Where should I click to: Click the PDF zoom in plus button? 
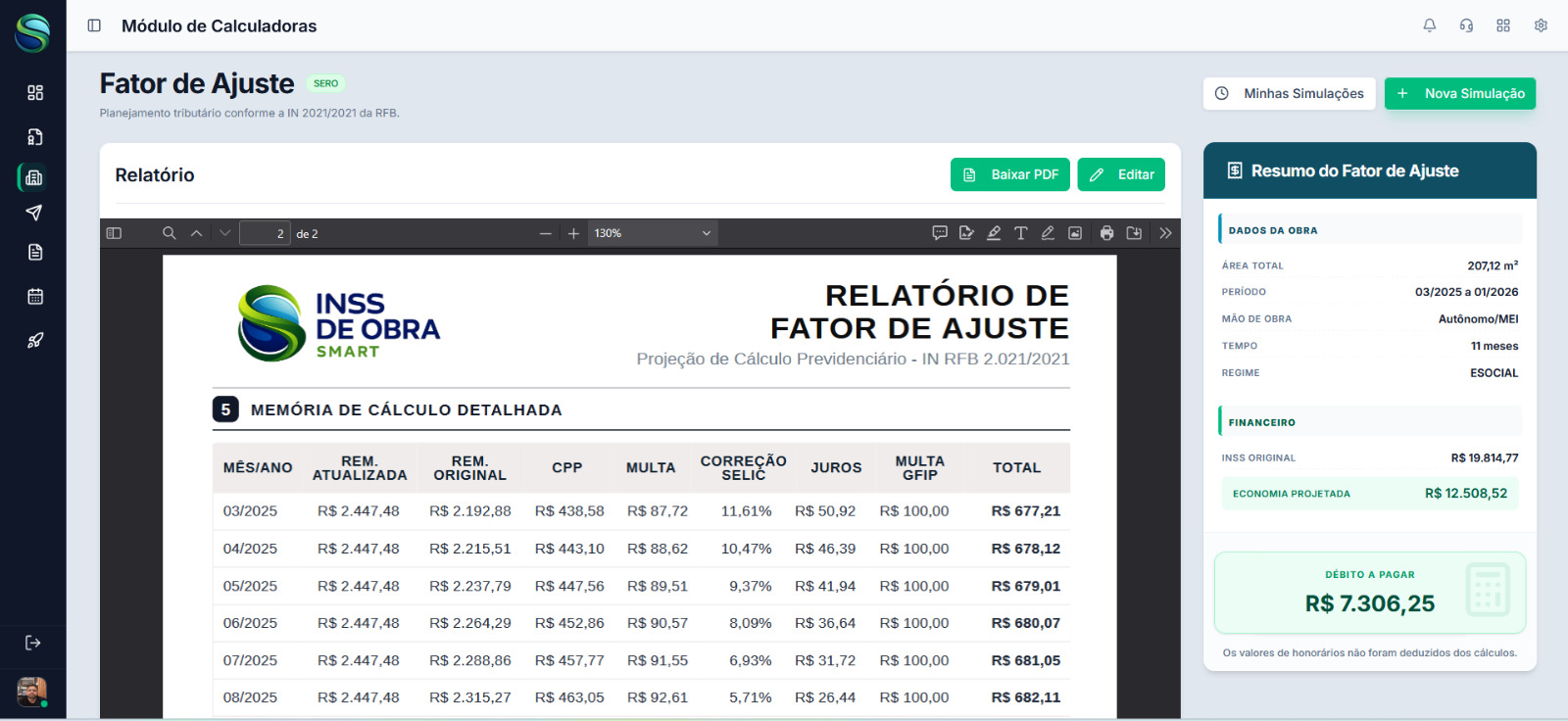click(x=573, y=233)
